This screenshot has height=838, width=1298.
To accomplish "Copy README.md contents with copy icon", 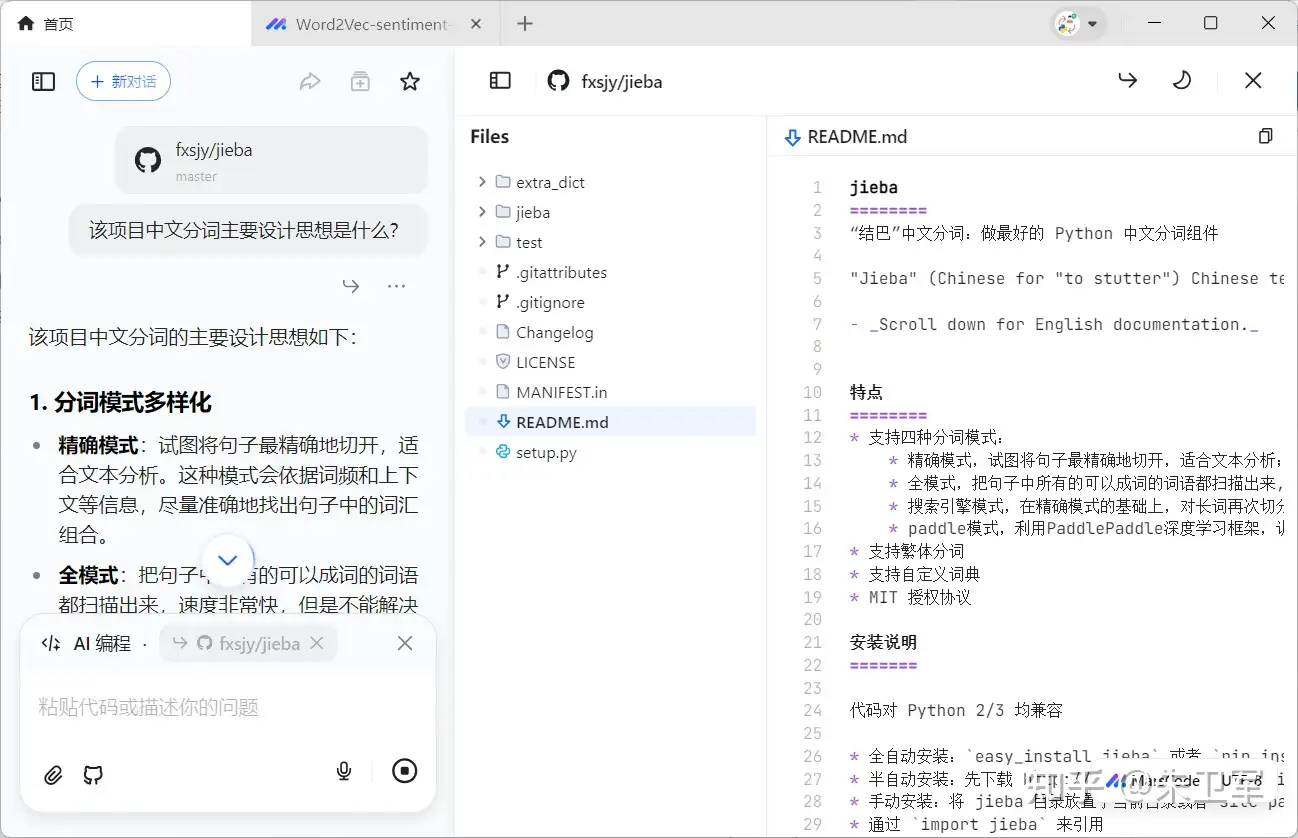I will point(1266,137).
